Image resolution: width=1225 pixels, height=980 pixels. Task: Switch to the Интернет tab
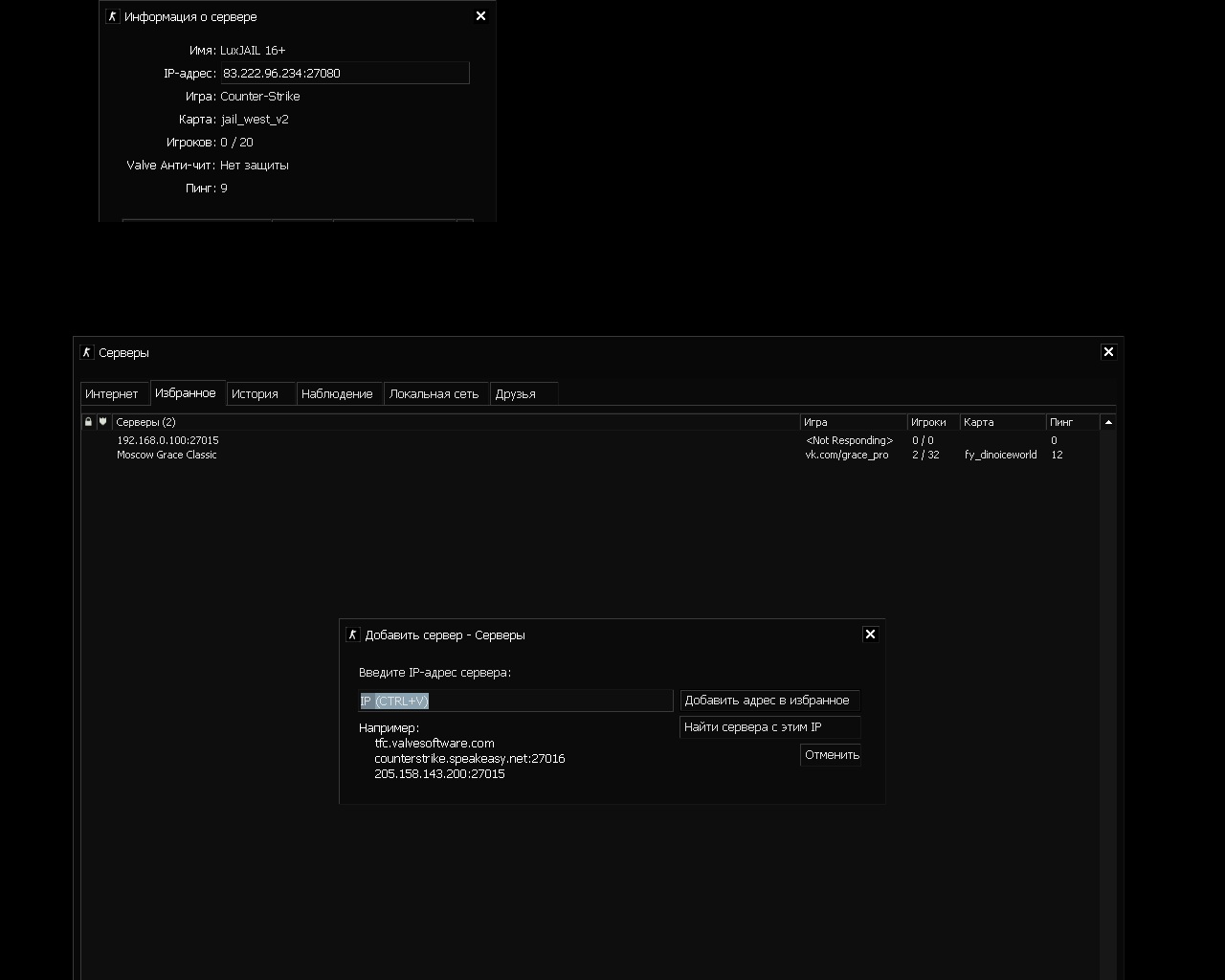coord(112,394)
